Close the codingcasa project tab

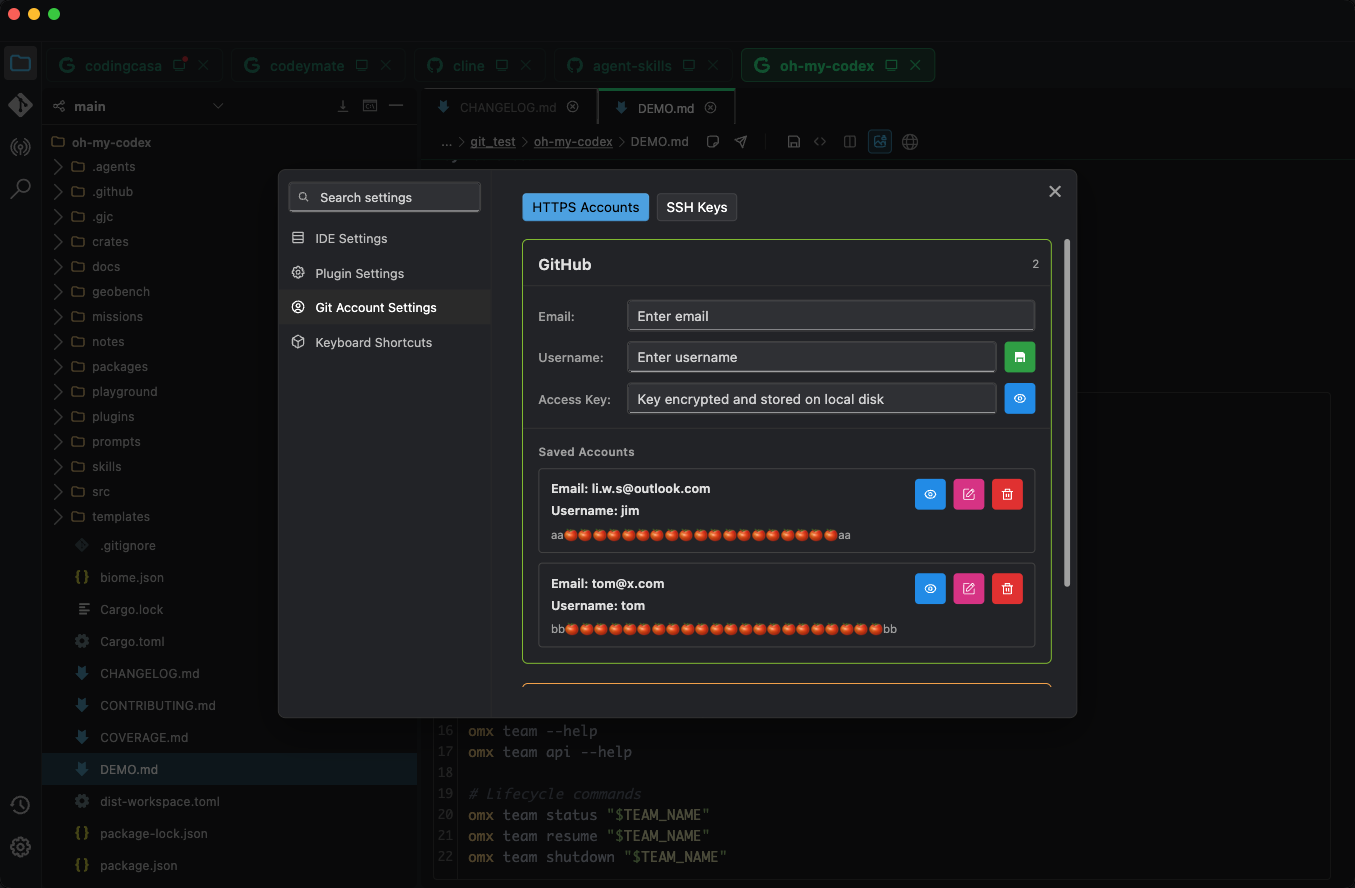[x=204, y=66]
